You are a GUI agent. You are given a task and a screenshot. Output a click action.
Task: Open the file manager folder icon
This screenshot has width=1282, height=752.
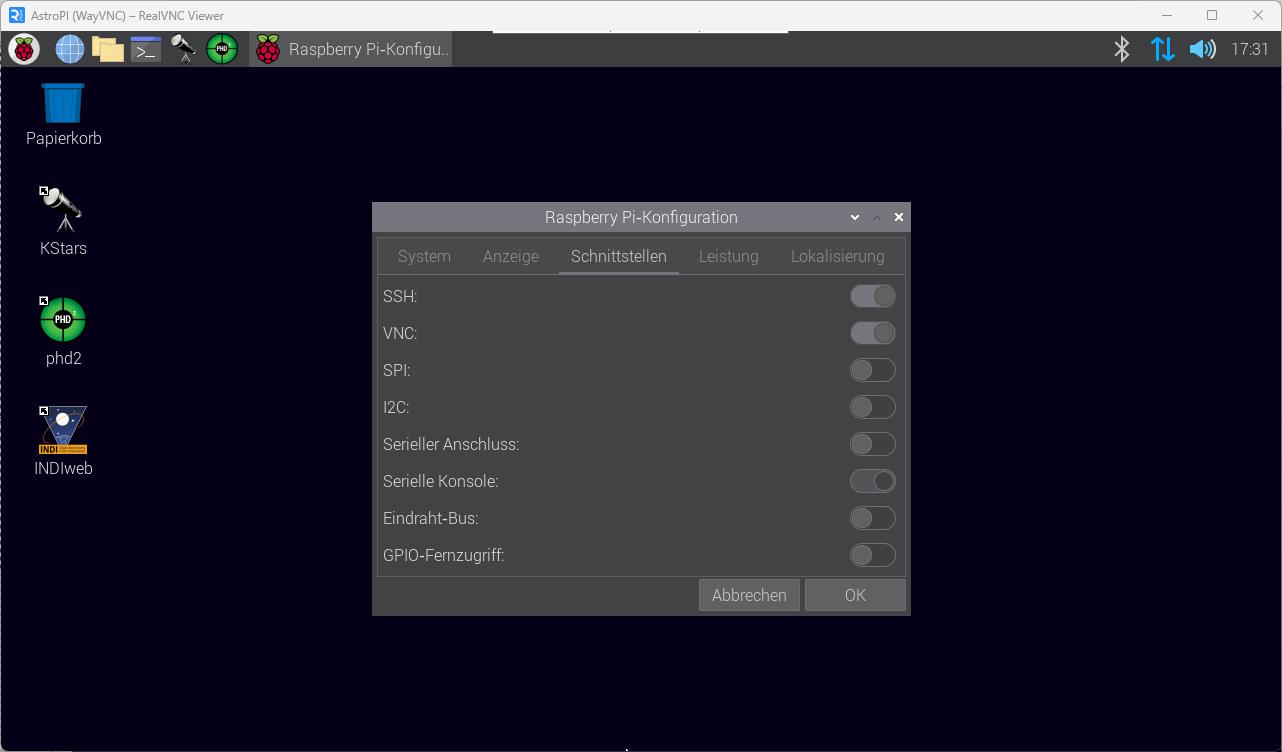pyautogui.click(x=107, y=49)
